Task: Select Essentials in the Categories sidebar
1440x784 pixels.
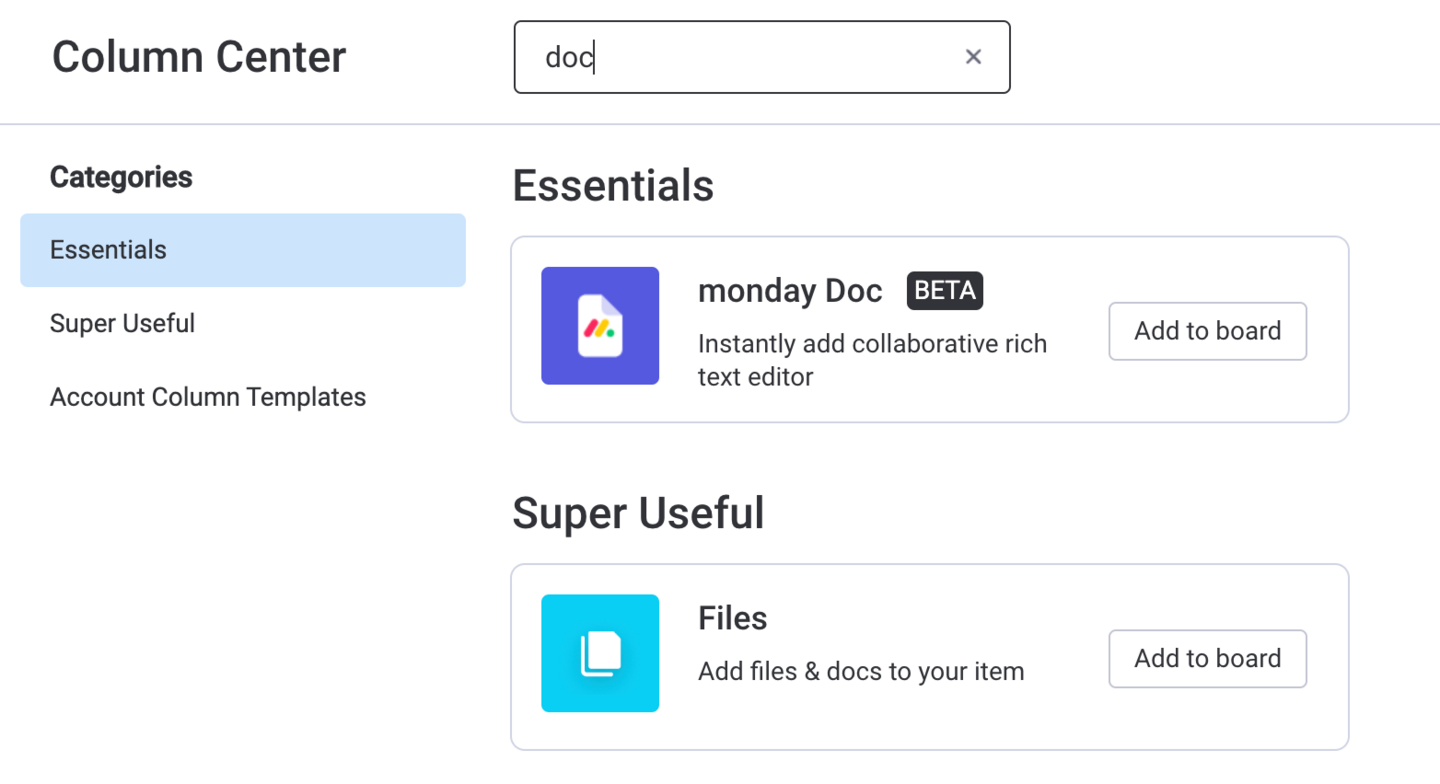Action: (x=243, y=250)
